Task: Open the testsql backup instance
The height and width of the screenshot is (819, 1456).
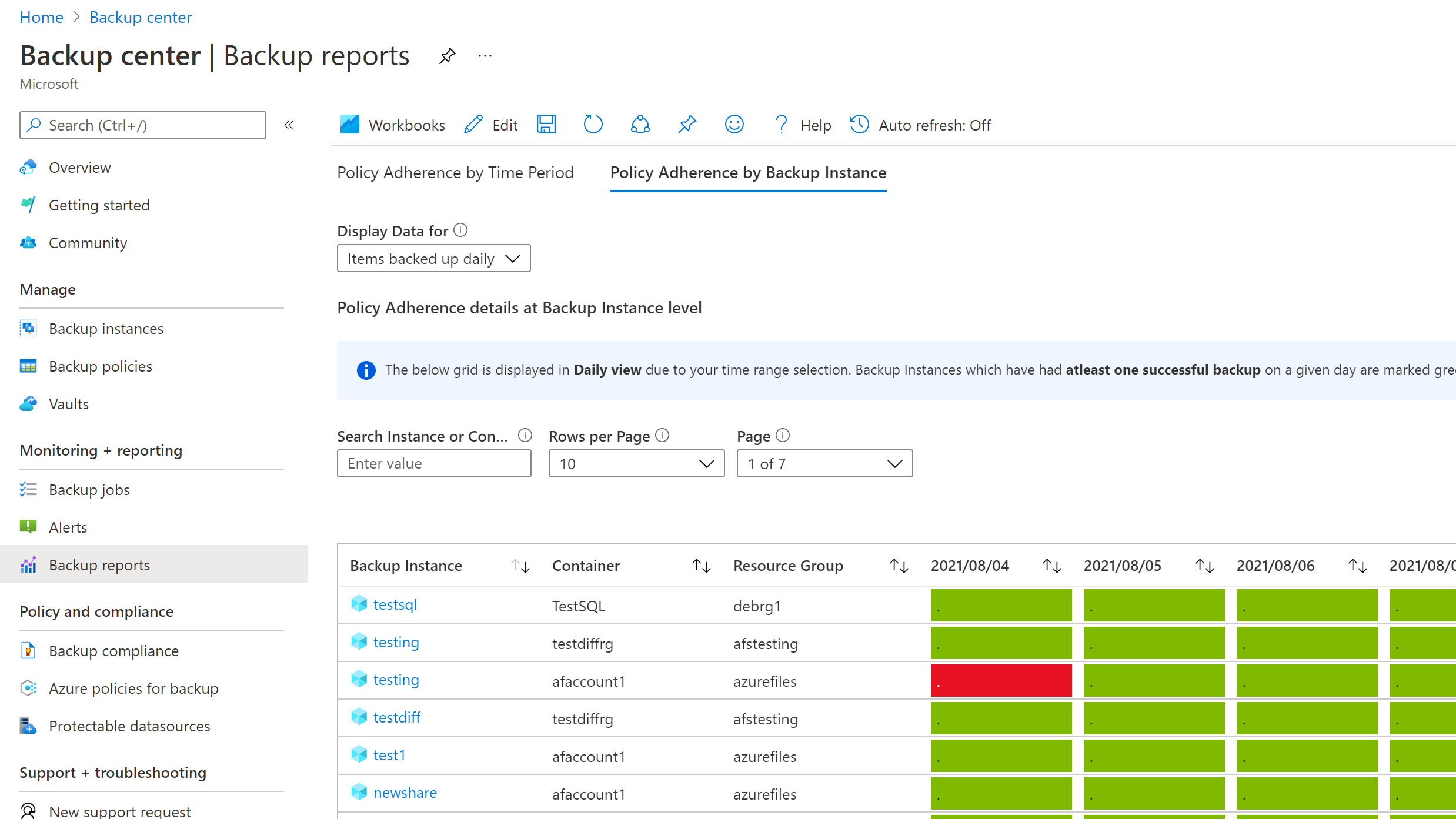Action: coord(395,604)
